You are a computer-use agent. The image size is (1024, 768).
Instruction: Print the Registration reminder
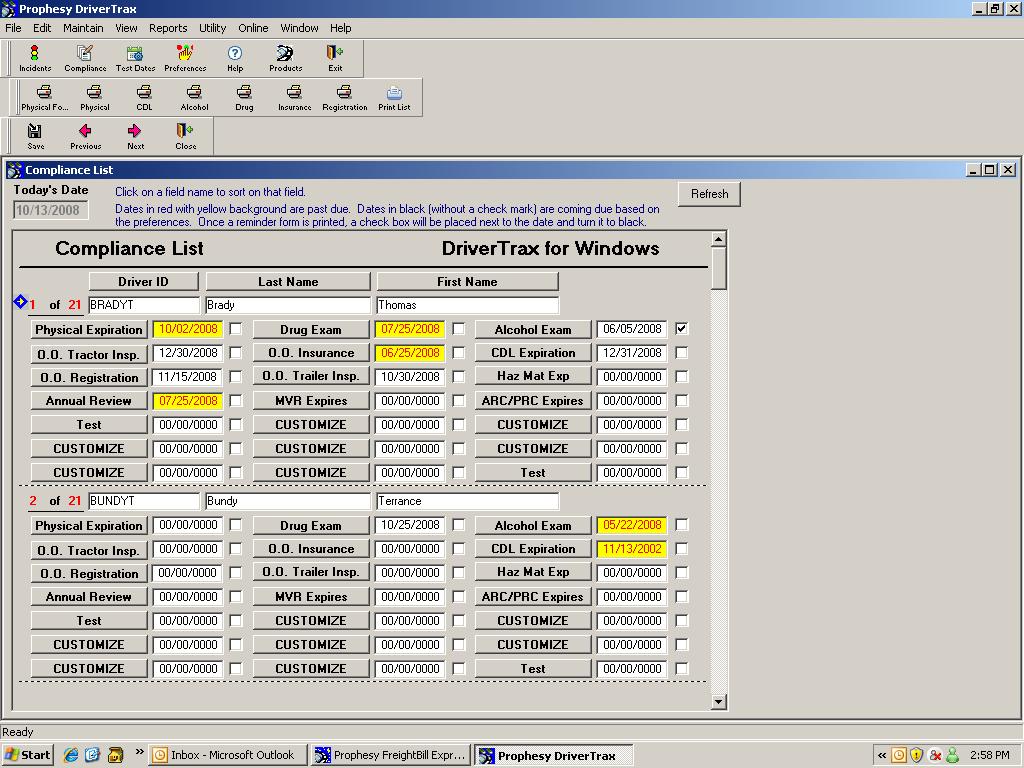345,98
